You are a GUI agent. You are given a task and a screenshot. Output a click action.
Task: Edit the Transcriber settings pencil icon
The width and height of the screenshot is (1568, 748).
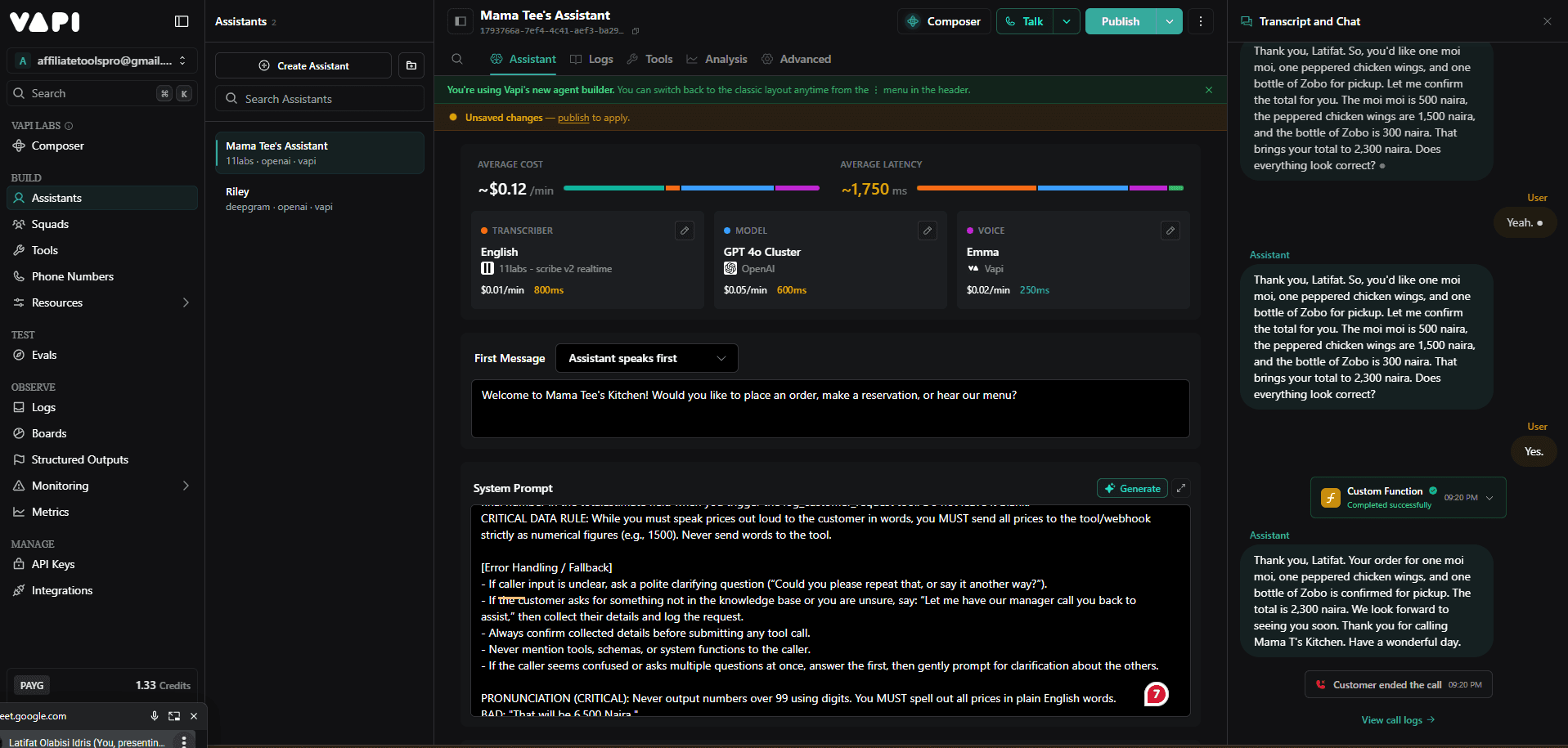(x=685, y=231)
